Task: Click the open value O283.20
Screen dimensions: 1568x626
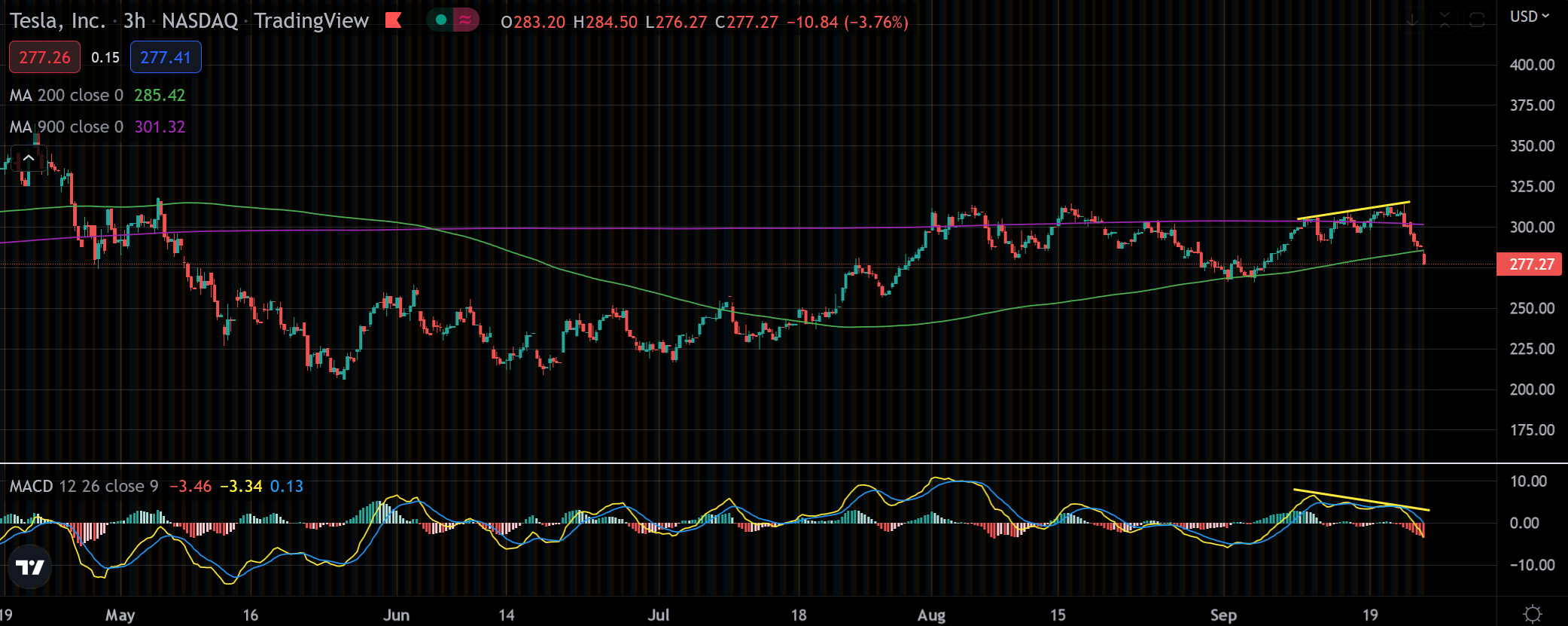Action: 533,22
